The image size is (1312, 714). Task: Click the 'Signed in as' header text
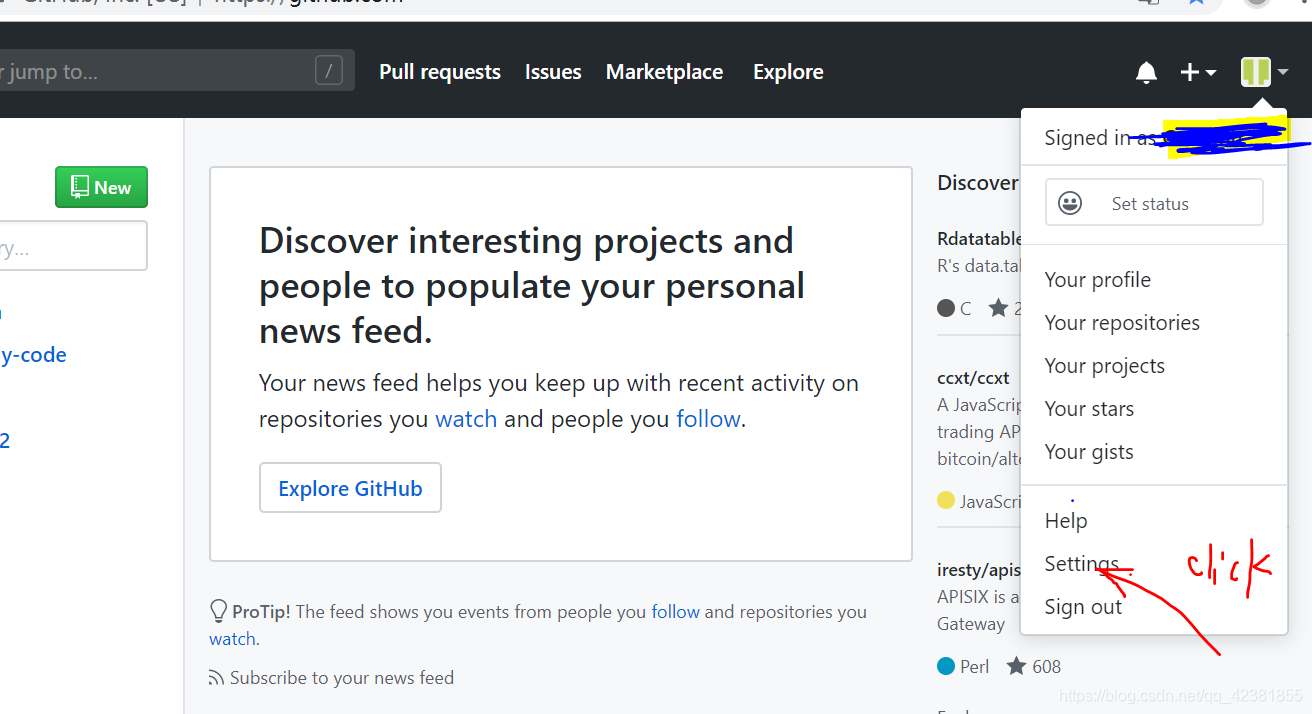pos(1100,138)
